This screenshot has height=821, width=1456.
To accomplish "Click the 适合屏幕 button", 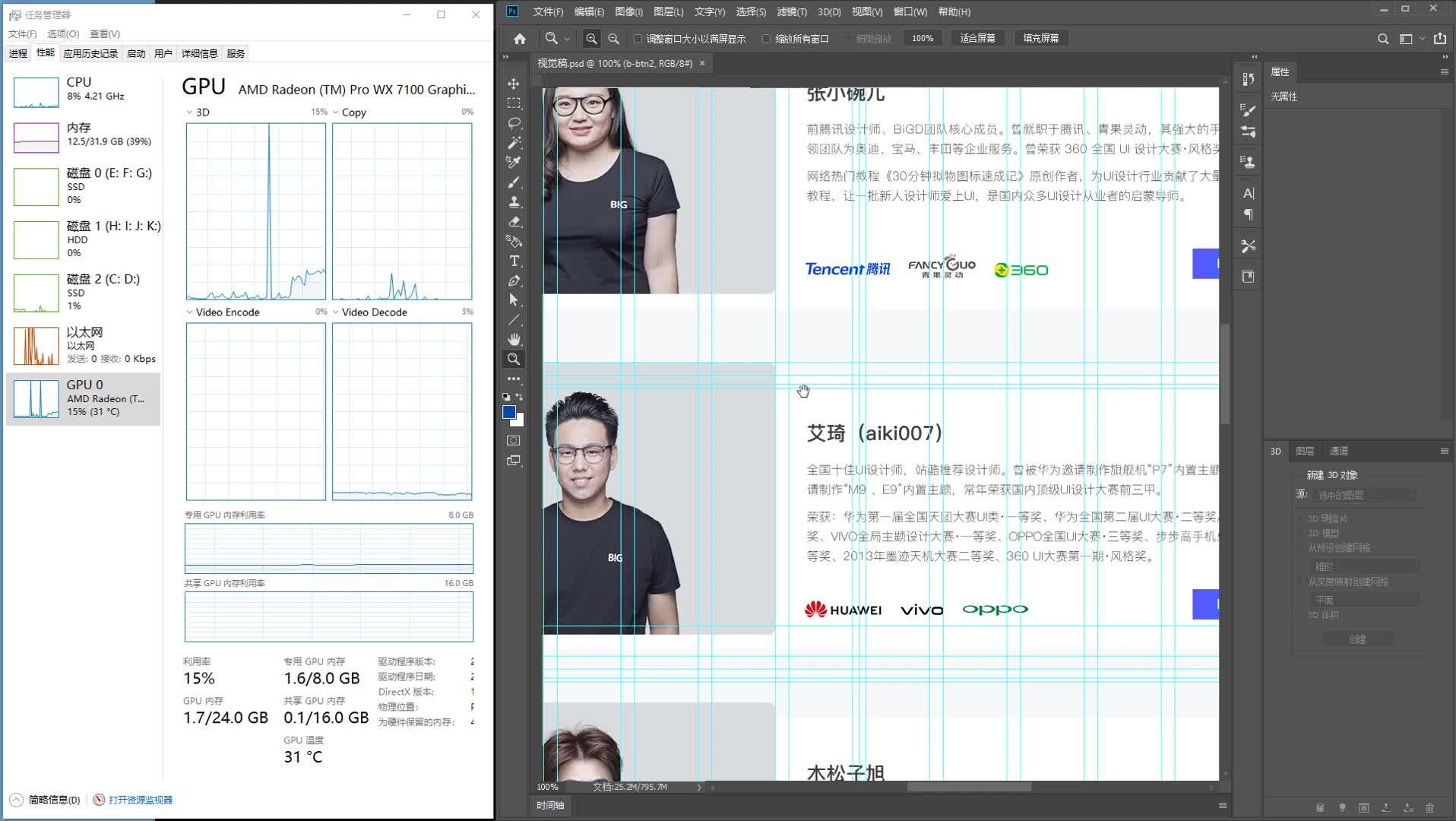I will tap(977, 38).
